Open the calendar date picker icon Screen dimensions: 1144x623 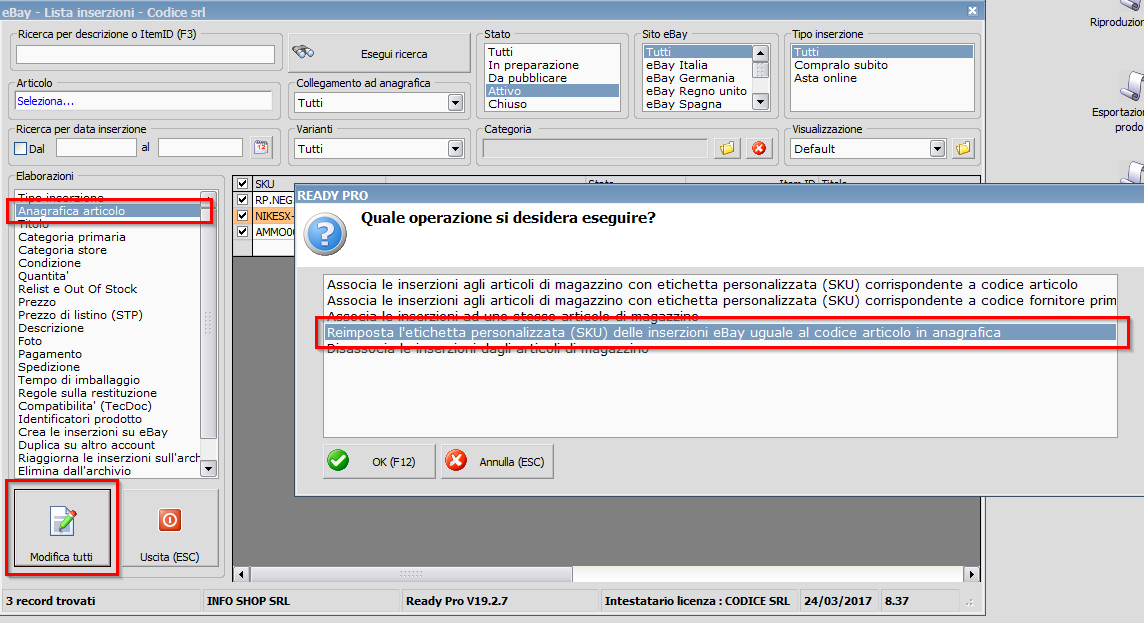pyautogui.click(x=261, y=147)
